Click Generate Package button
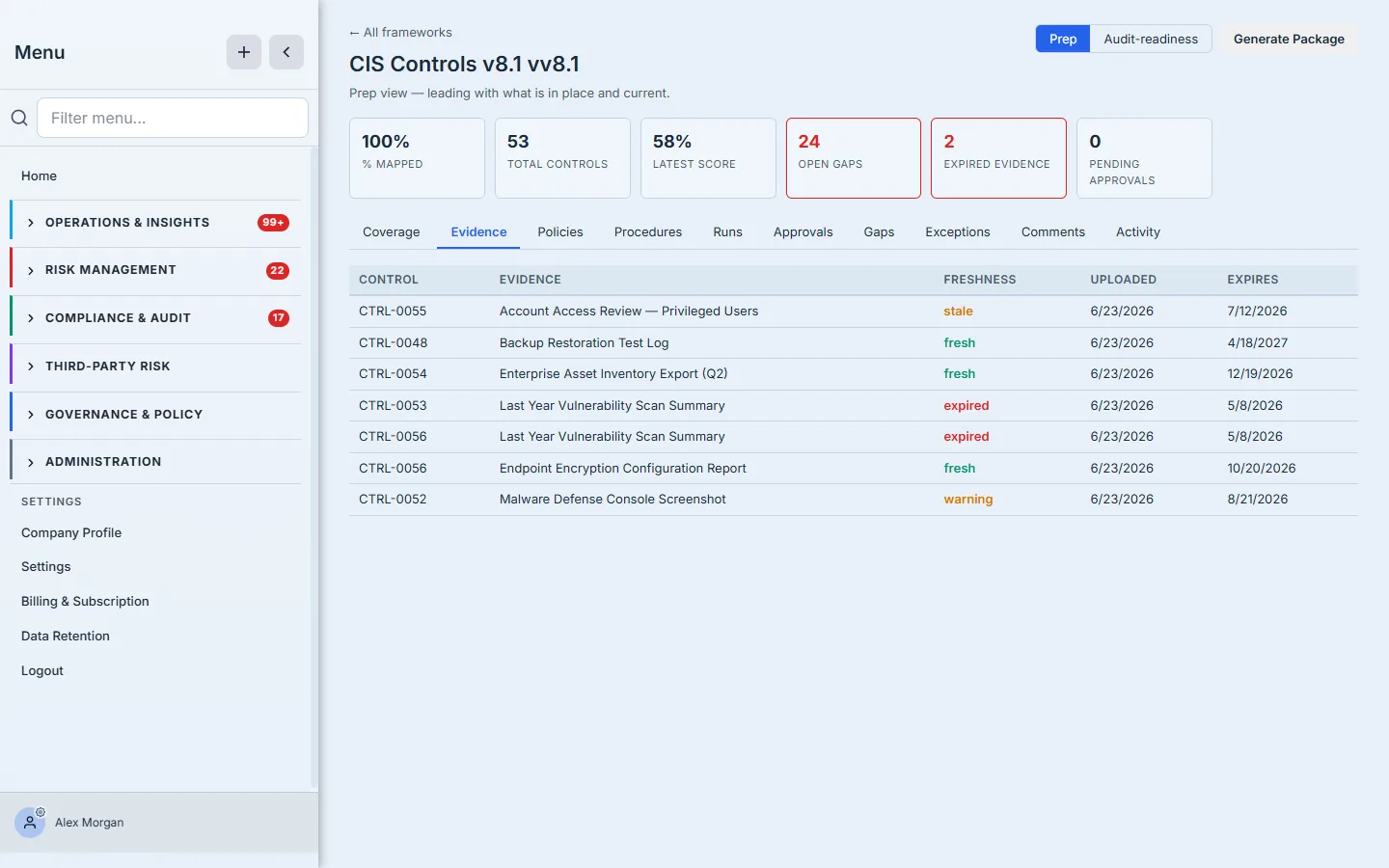Image resolution: width=1389 pixels, height=868 pixels. click(x=1289, y=39)
